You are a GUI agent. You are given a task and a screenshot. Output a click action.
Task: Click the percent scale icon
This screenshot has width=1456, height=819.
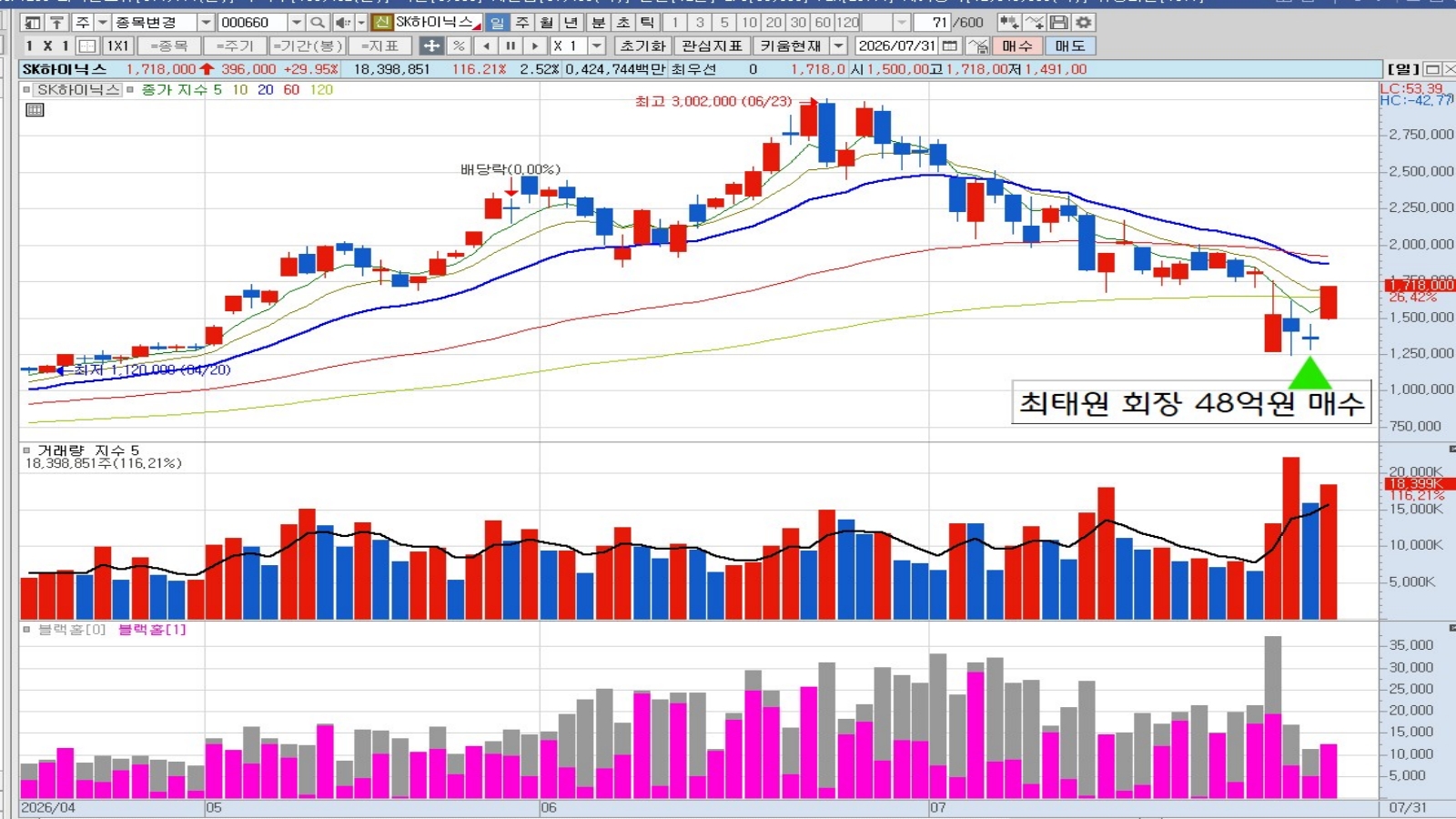click(x=459, y=45)
